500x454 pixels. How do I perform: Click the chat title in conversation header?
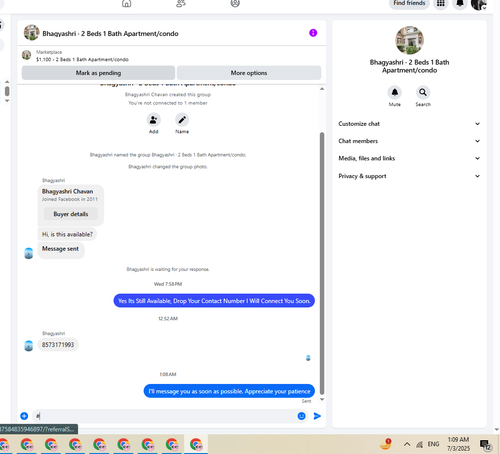pyautogui.click(x=110, y=34)
